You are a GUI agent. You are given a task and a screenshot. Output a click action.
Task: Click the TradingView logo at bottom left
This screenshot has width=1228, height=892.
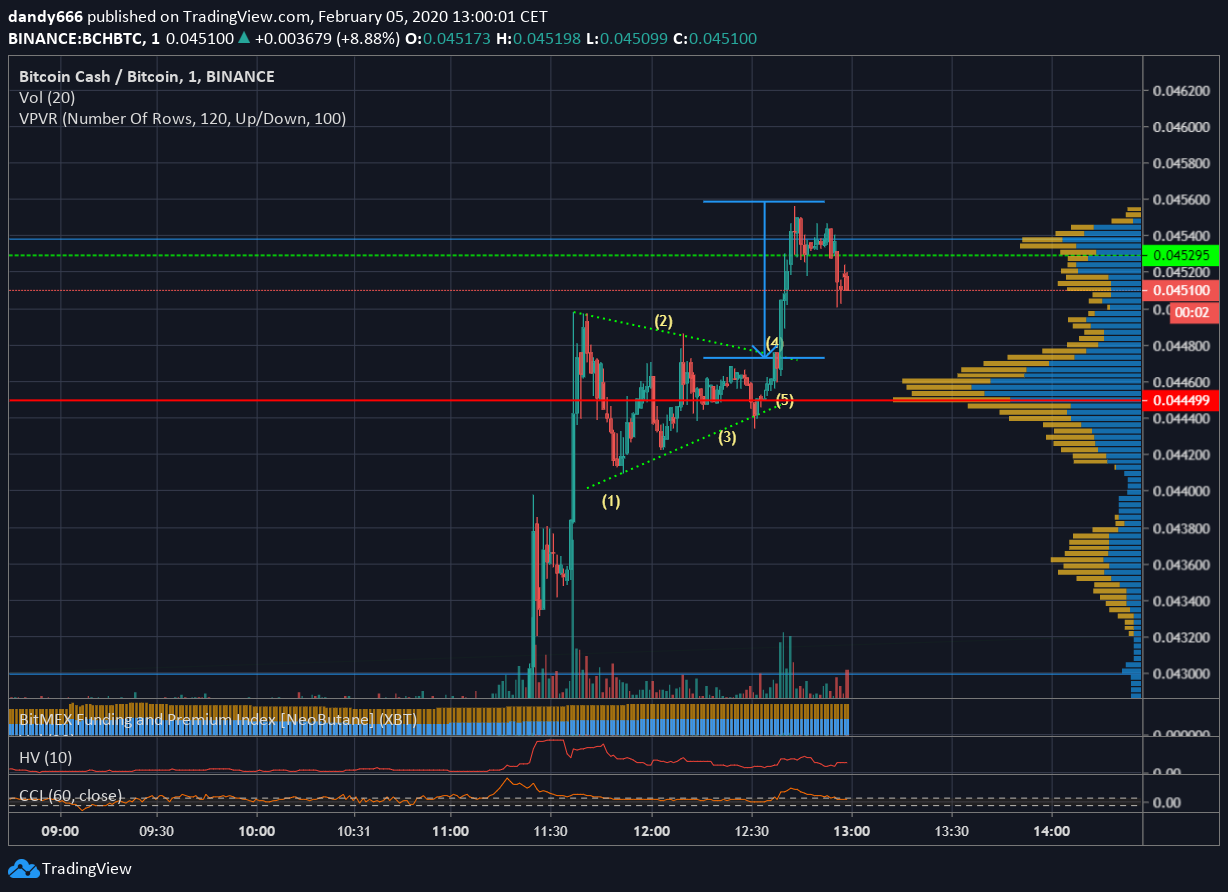70,869
